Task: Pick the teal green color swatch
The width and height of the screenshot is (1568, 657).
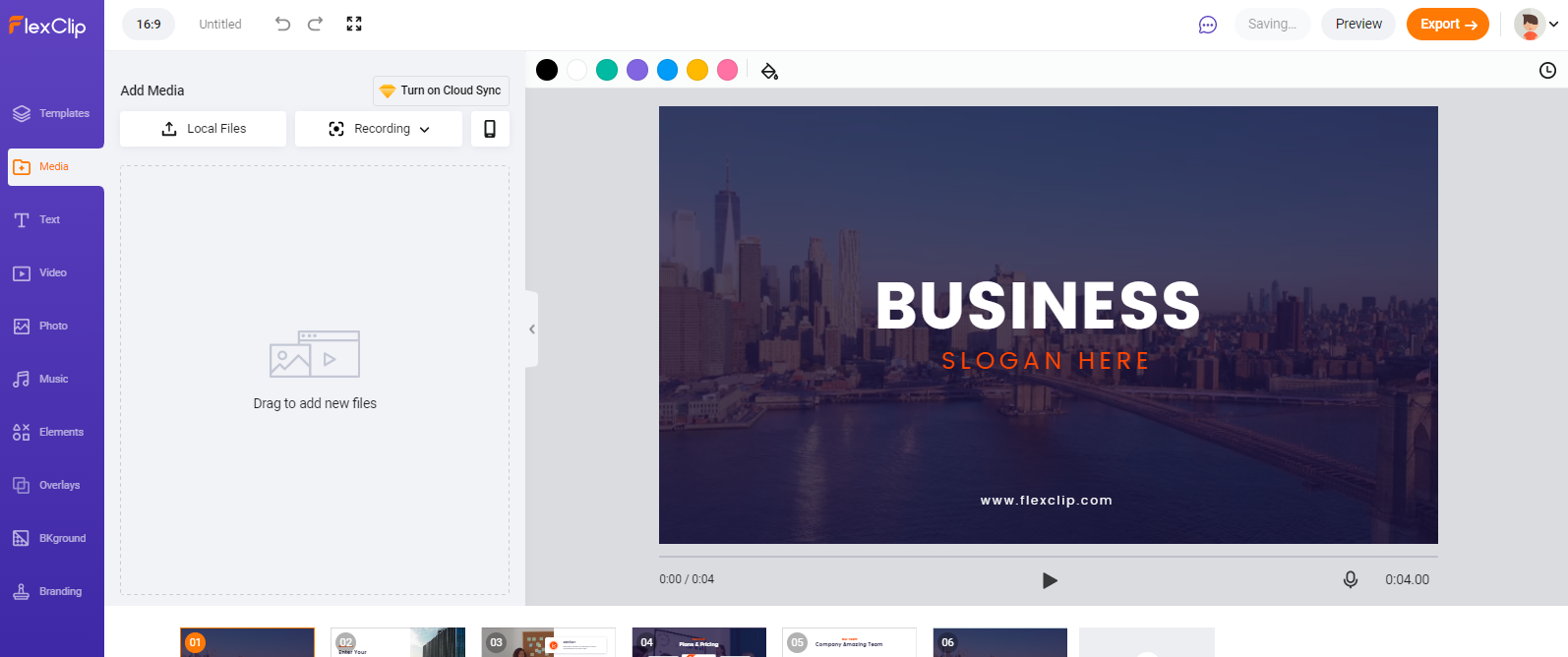Action: [x=607, y=70]
